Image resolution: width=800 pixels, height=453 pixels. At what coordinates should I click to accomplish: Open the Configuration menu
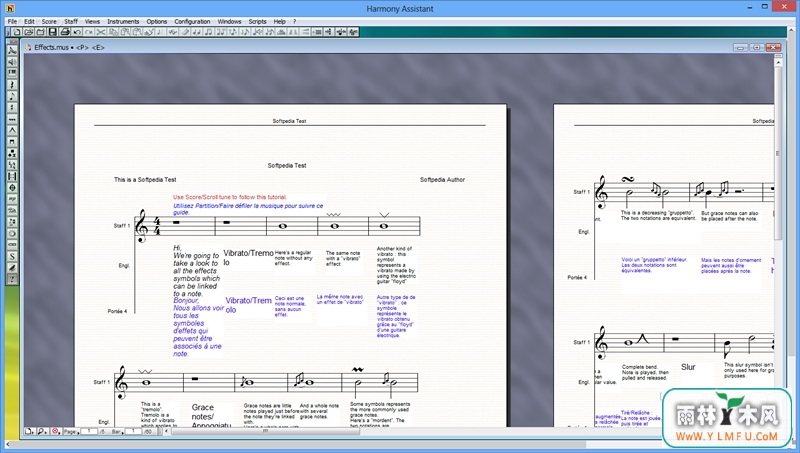tap(192, 21)
